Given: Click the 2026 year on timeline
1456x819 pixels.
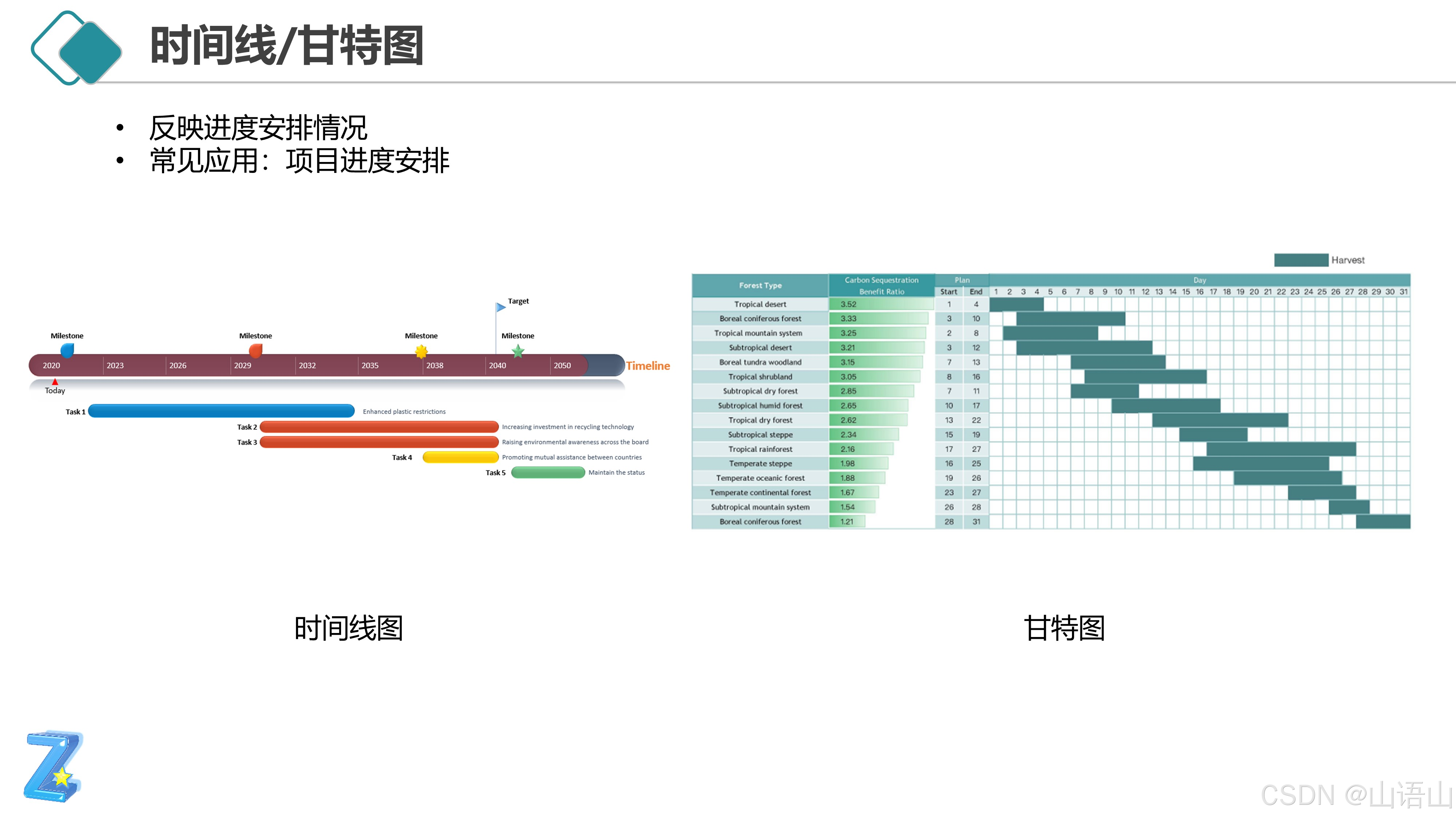Looking at the screenshot, I should [x=178, y=365].
